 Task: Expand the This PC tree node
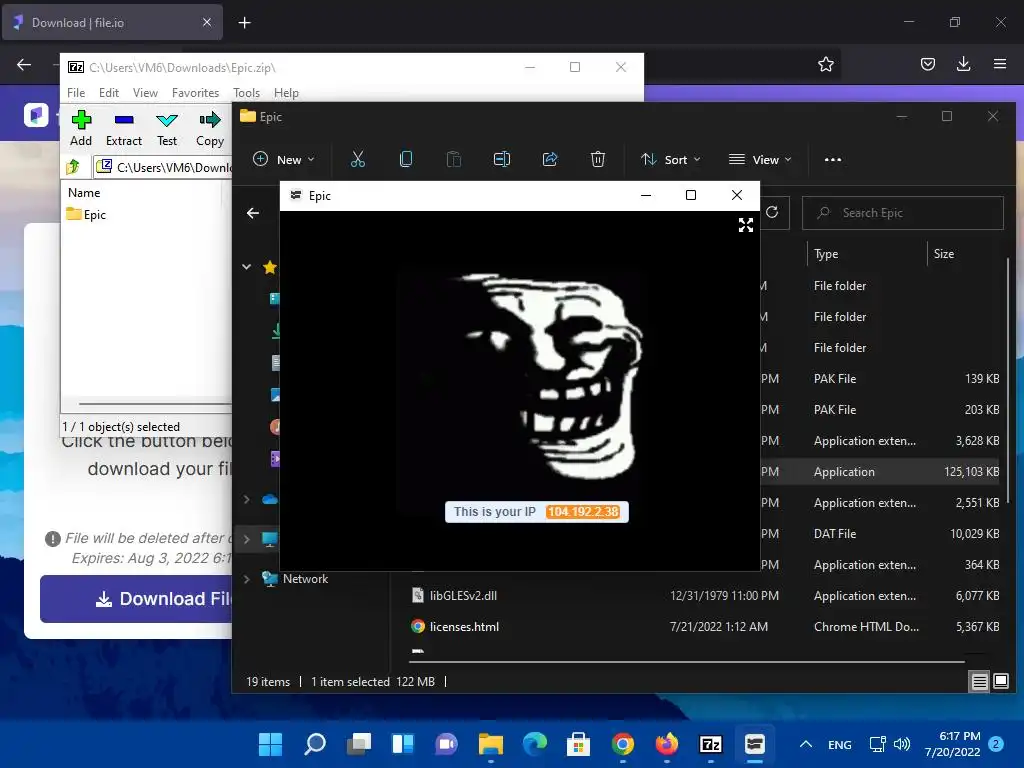[246, 539]
